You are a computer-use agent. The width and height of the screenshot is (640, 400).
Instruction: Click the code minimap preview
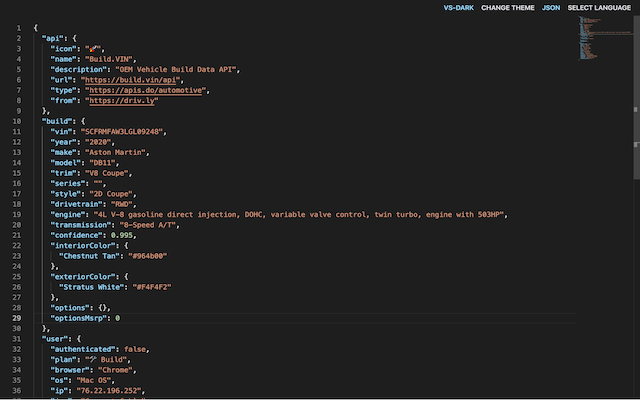coord(605,39)
